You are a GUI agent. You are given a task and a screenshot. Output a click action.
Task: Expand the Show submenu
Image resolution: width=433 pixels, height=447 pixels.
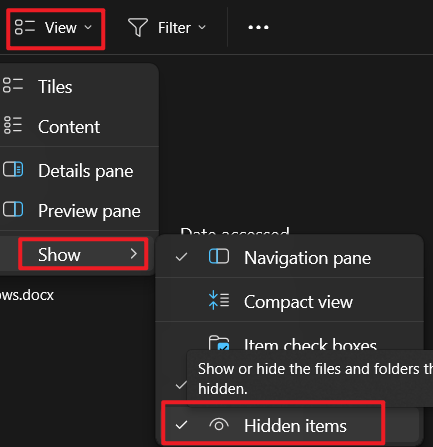pos(77,255)
